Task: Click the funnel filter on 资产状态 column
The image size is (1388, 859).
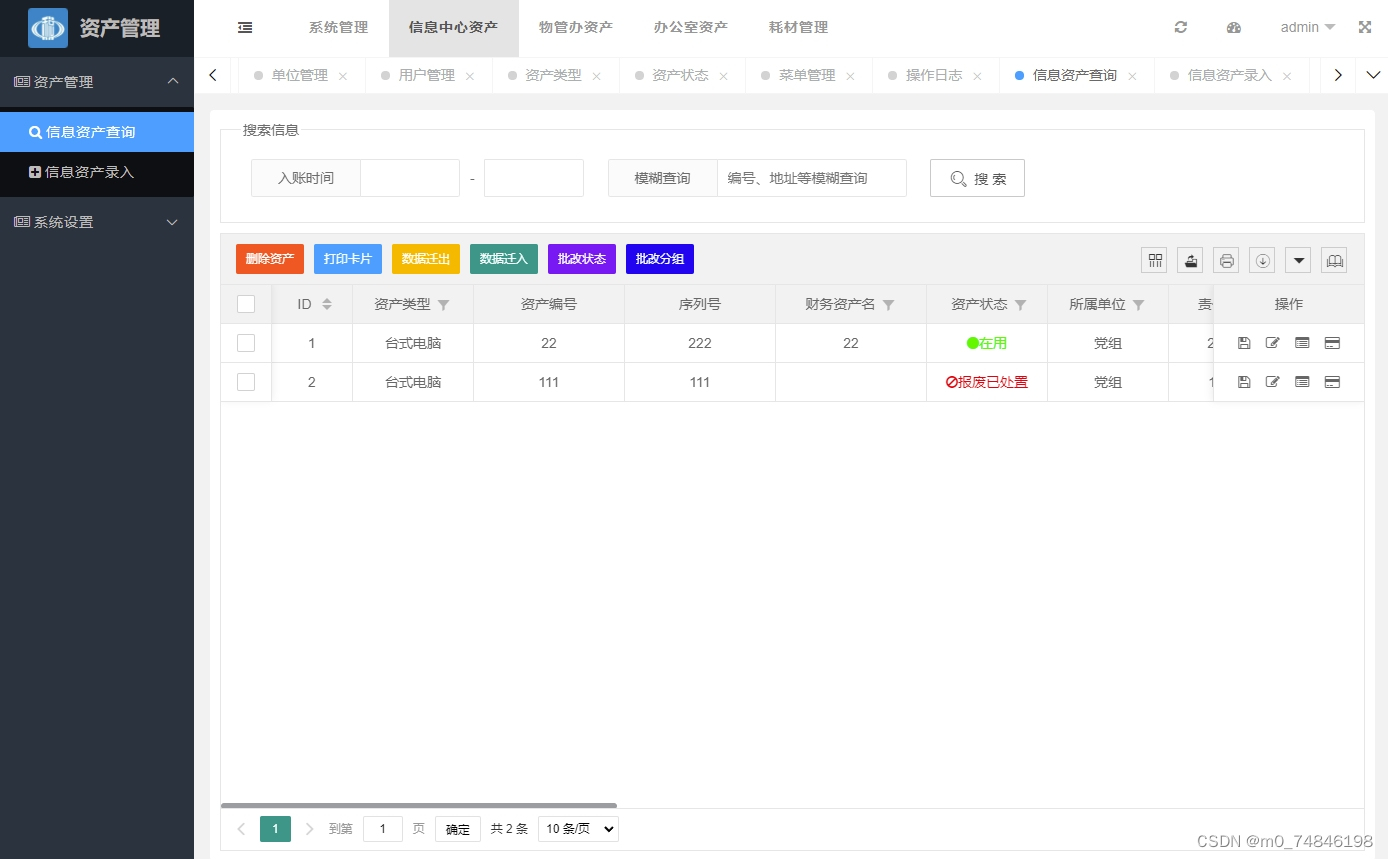Action: point(1020,305)
